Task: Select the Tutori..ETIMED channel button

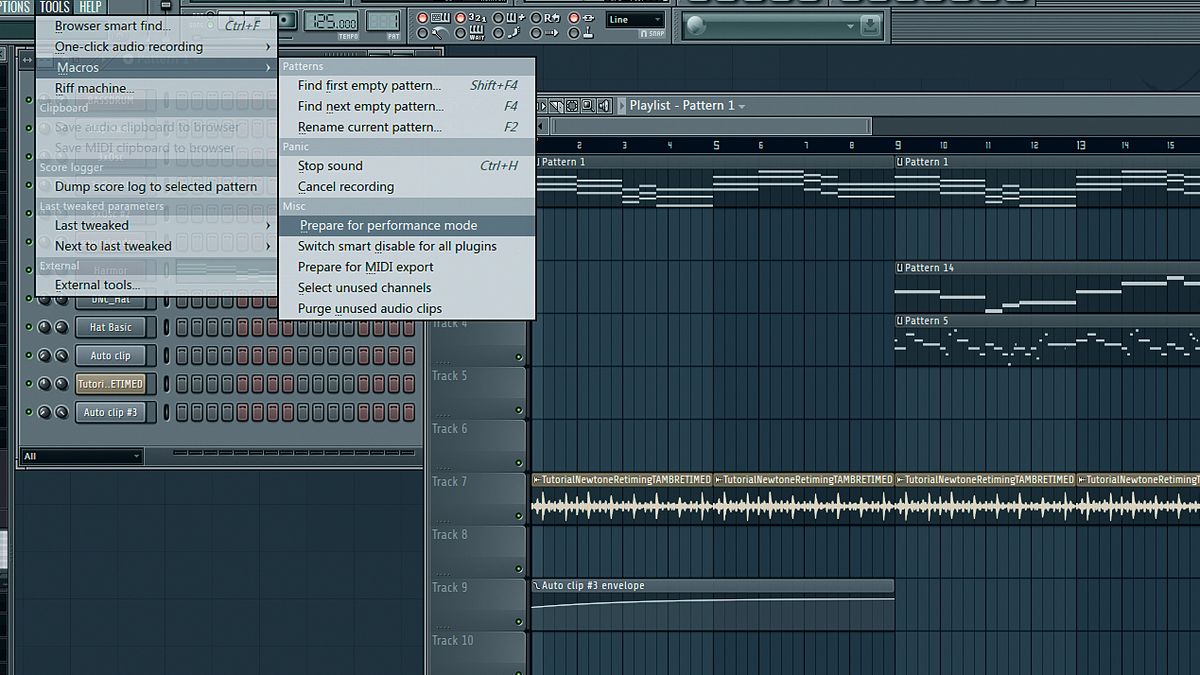Action: [114, 383]
